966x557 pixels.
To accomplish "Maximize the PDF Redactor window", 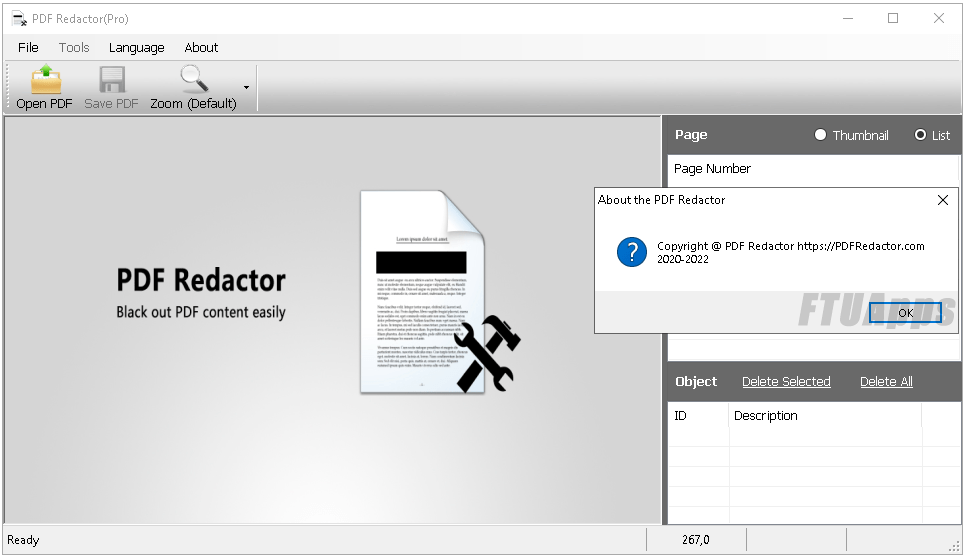I will [893, 18].
